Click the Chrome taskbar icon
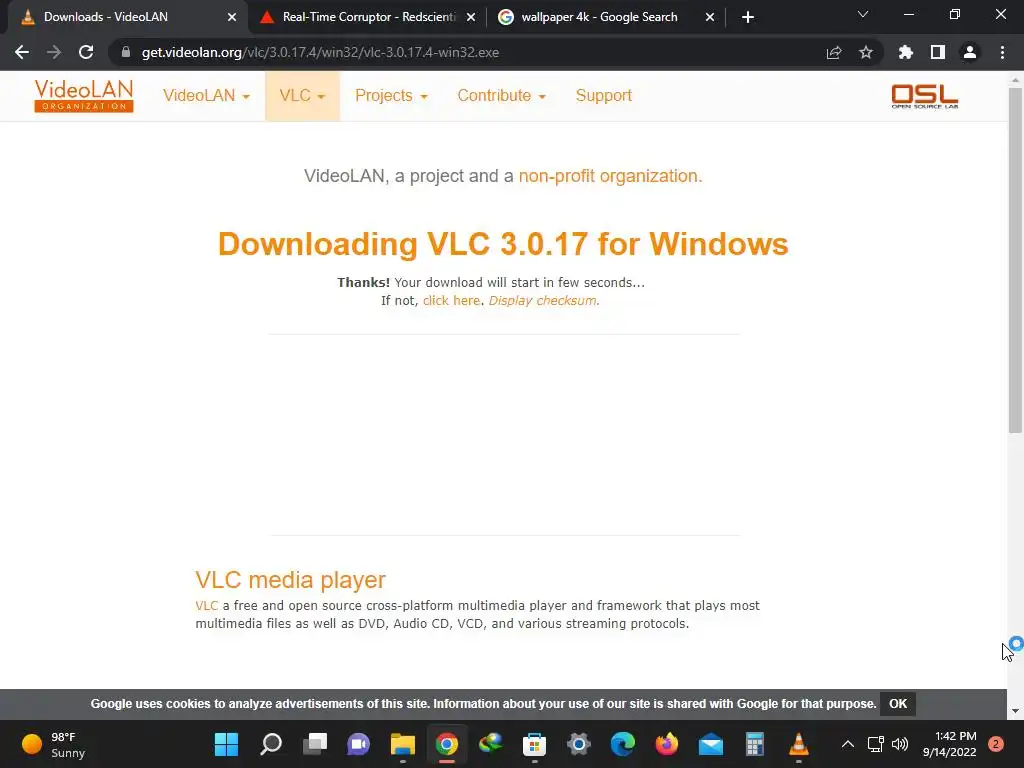 (x=447, y=744)
